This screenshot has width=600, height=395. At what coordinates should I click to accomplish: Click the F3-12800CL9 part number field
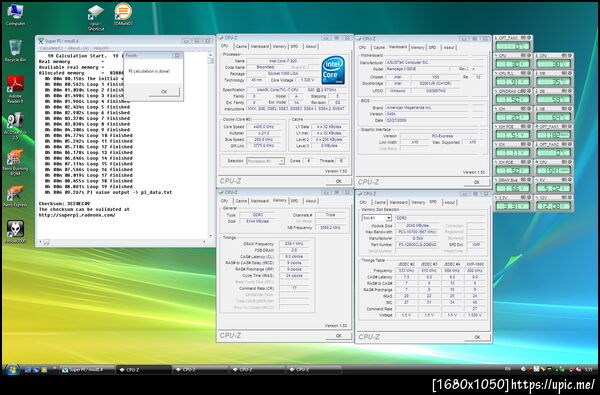[x=417, y=245]
